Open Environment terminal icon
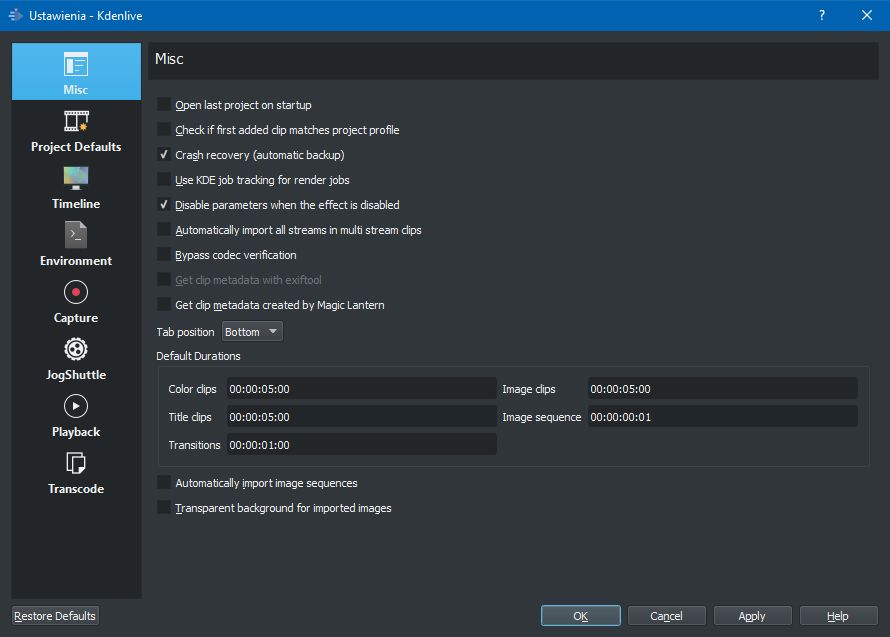This screenshot has height=637, width=890. 76,235
